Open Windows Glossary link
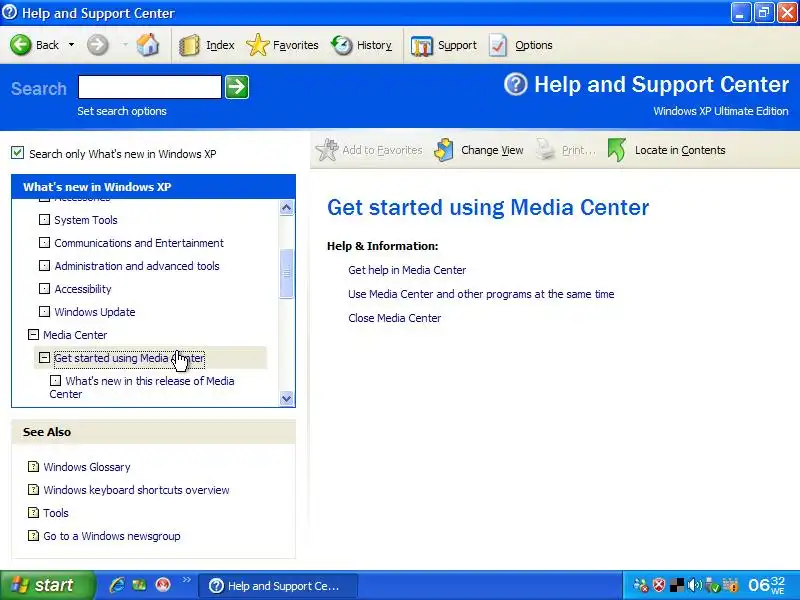The height and width of the screenshot is (600, 800). point(87,467)
